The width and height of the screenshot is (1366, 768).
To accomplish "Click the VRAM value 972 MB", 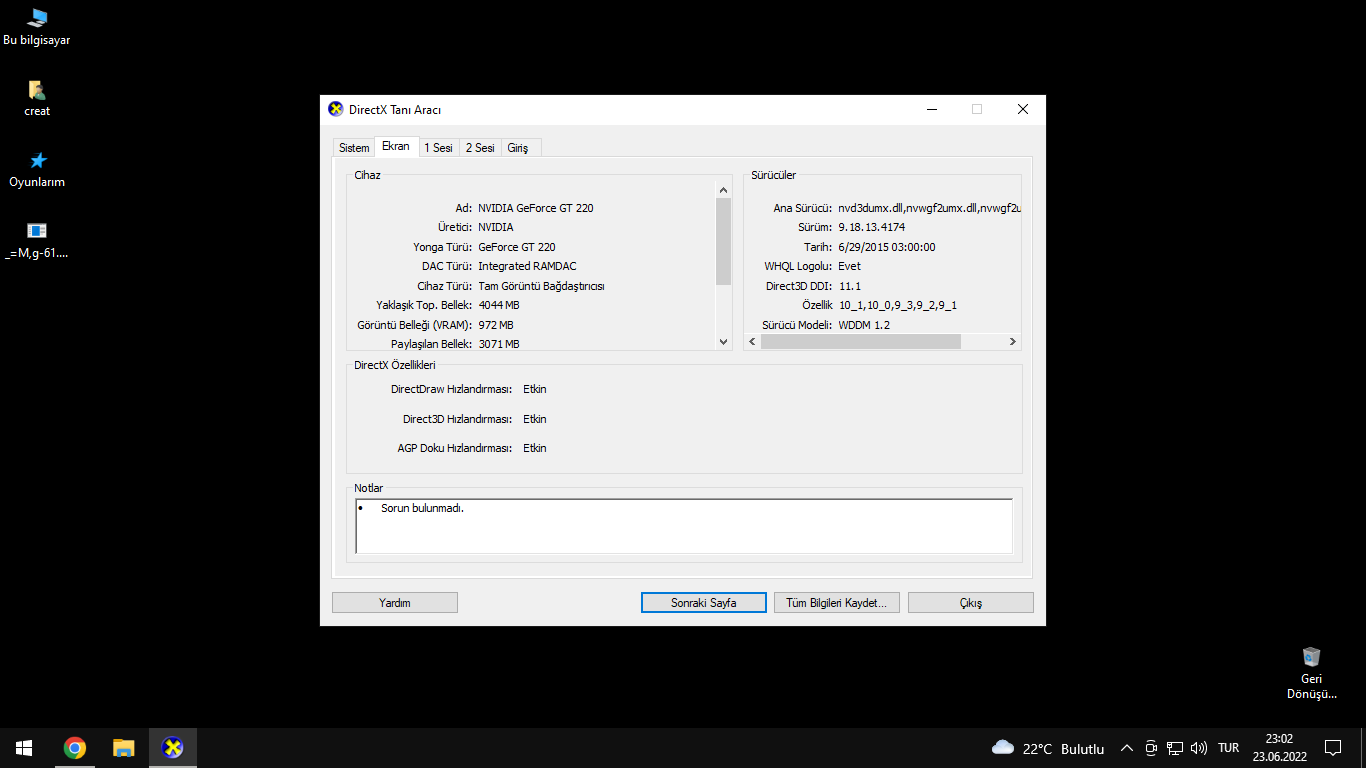I will 496,325.
